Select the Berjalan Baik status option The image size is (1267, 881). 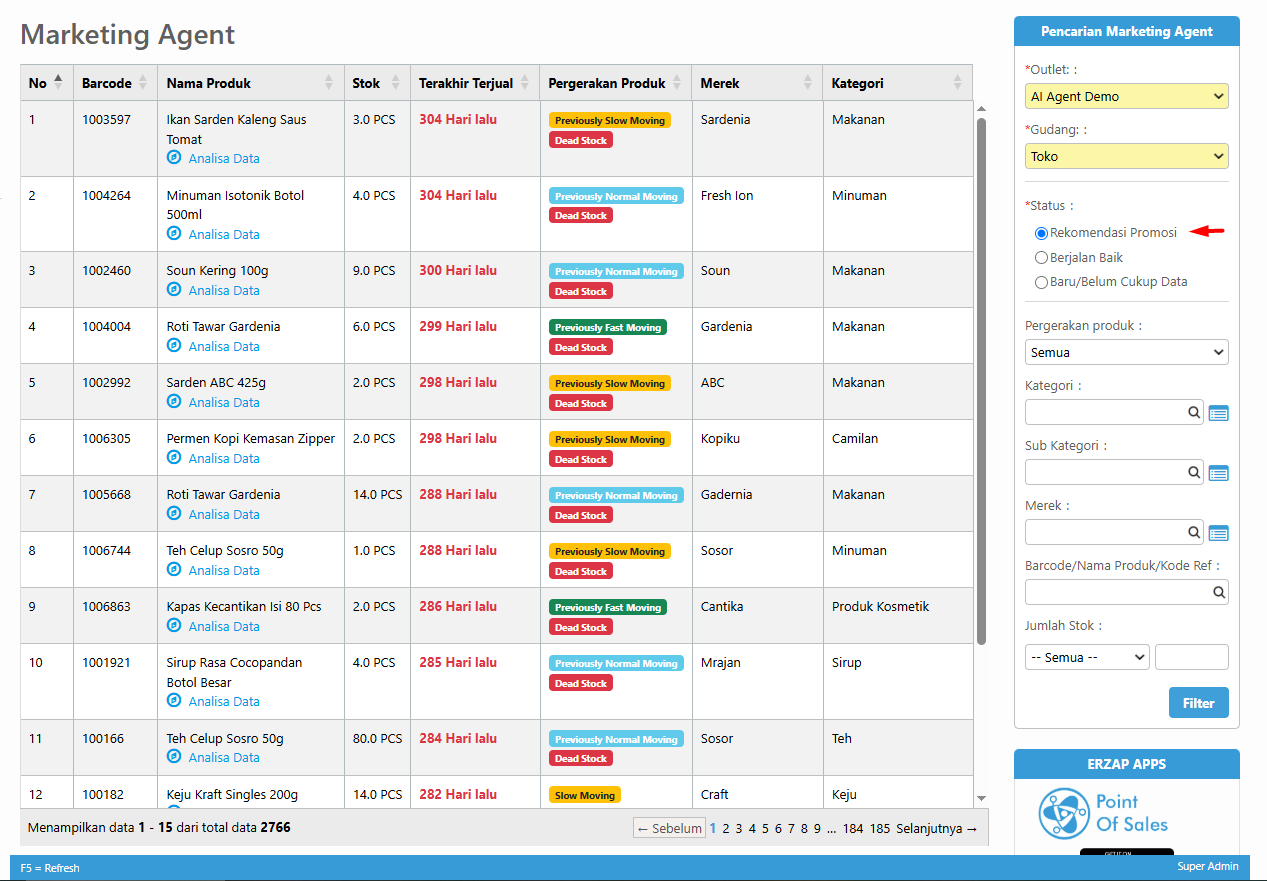1041,258
